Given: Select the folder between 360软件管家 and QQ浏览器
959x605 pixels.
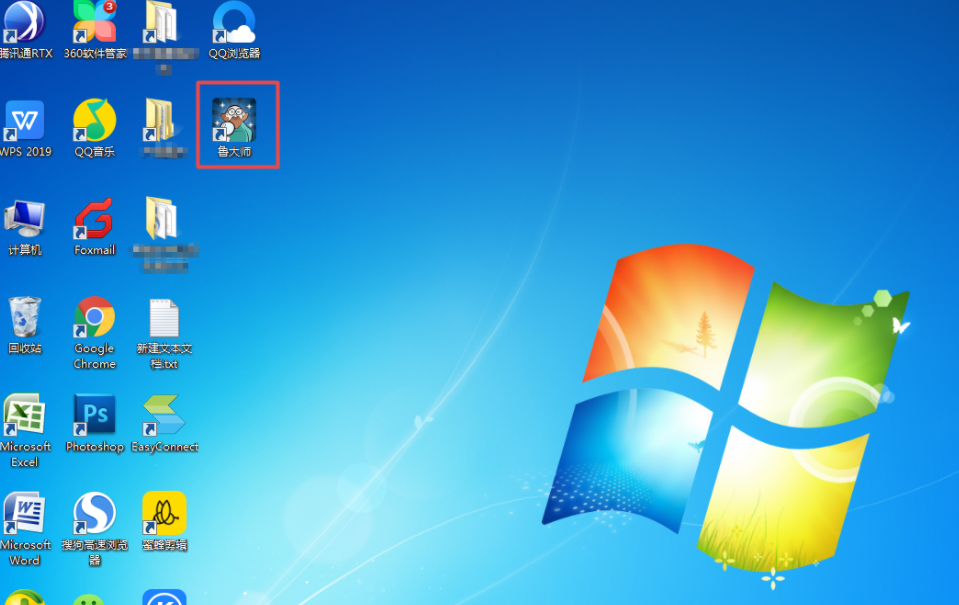Looking at the screenshot, I should point(165,37).
